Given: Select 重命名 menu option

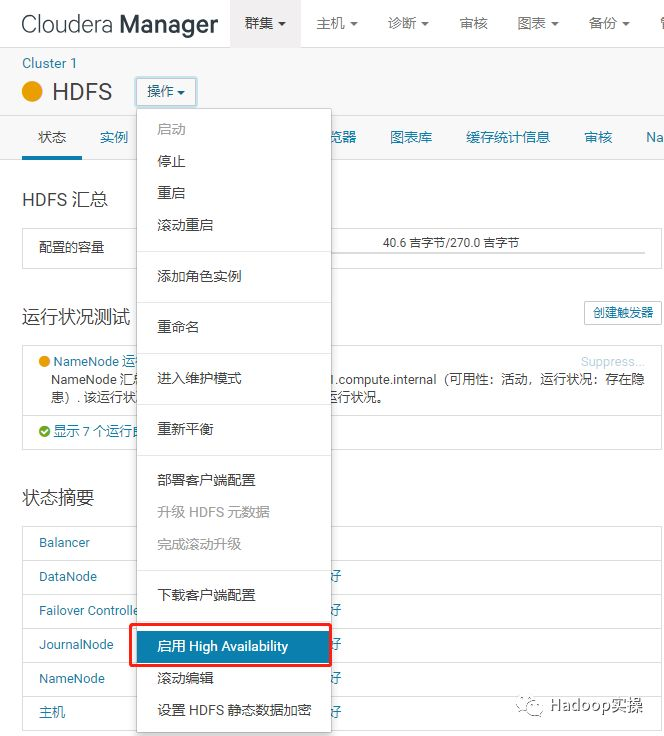Looking at the screenshot, I should point(234,327).
